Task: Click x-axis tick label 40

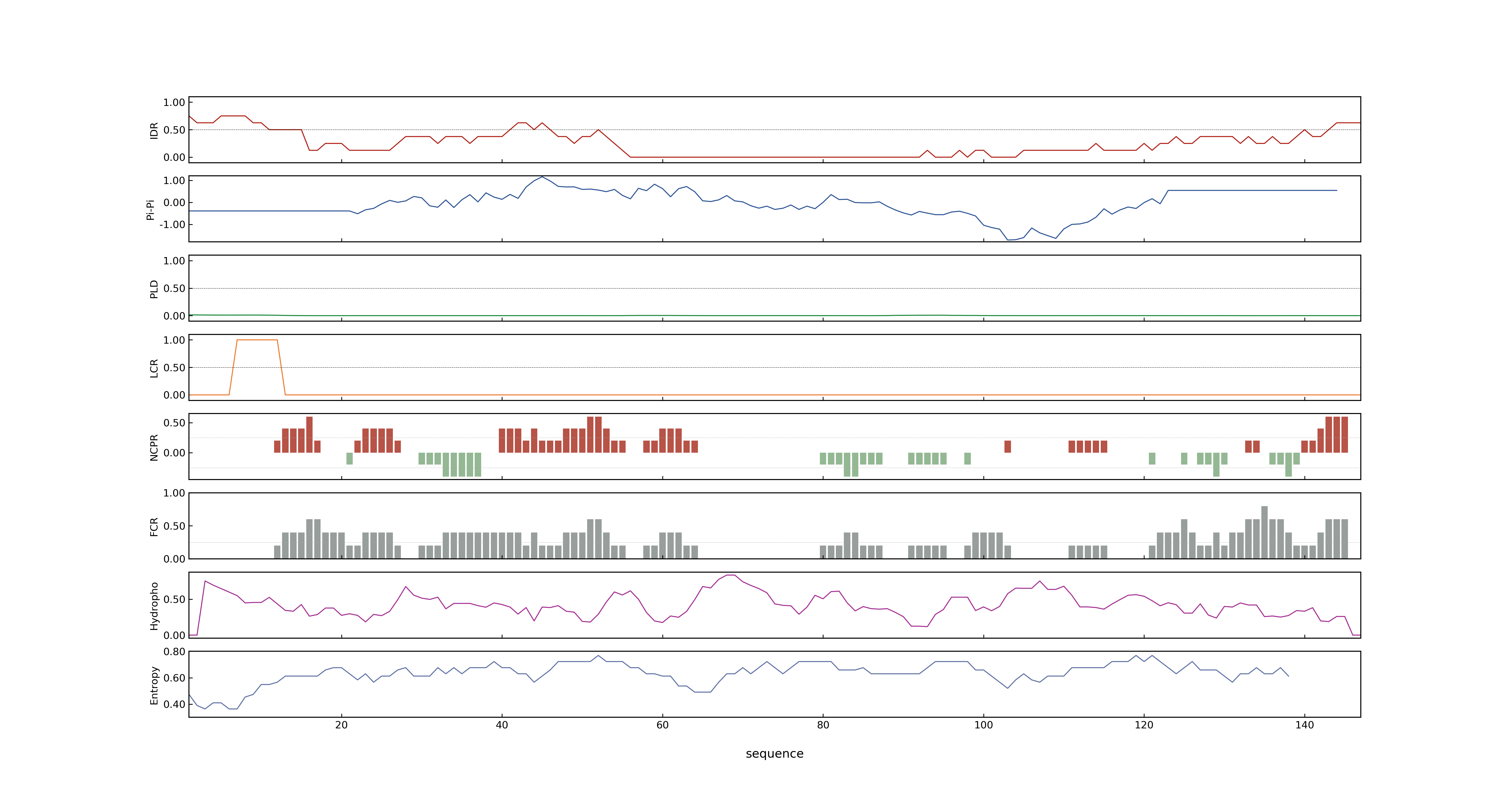Action: (x=502, y=725)
